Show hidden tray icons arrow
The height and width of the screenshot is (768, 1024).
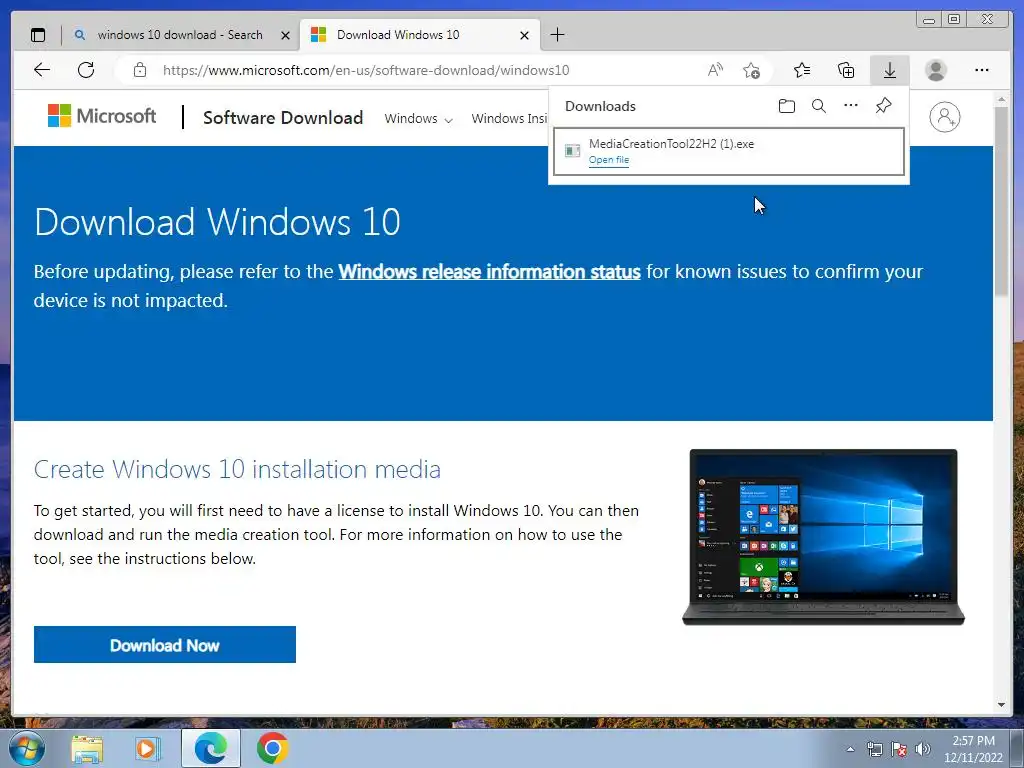point(850,750)
